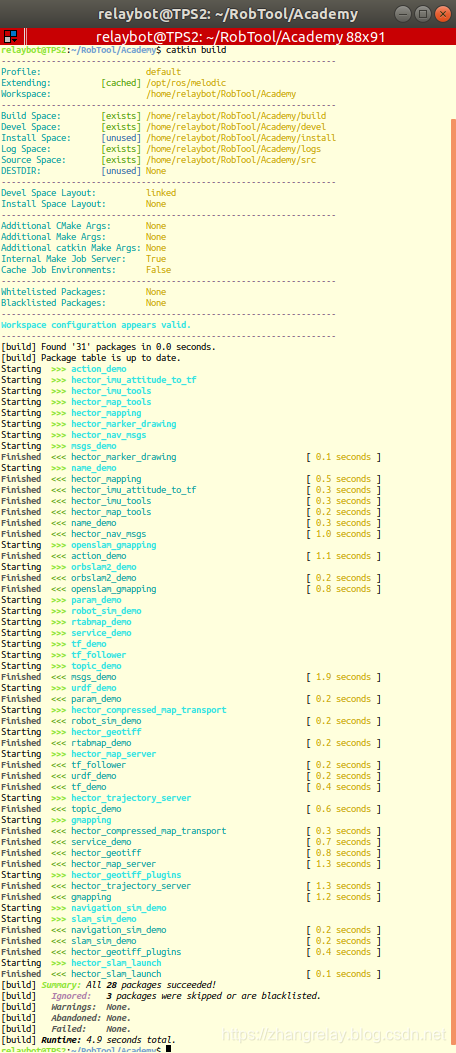Click the Build Space path ending in '/build'

236,116
